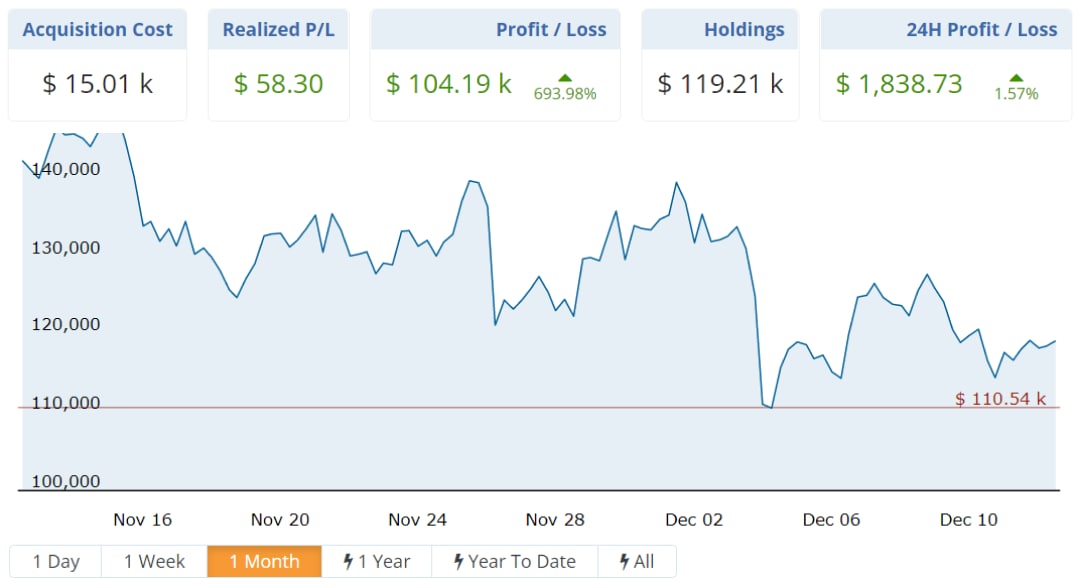
Task: Click the lightning icon beside 1 Year
Action: 348,562
